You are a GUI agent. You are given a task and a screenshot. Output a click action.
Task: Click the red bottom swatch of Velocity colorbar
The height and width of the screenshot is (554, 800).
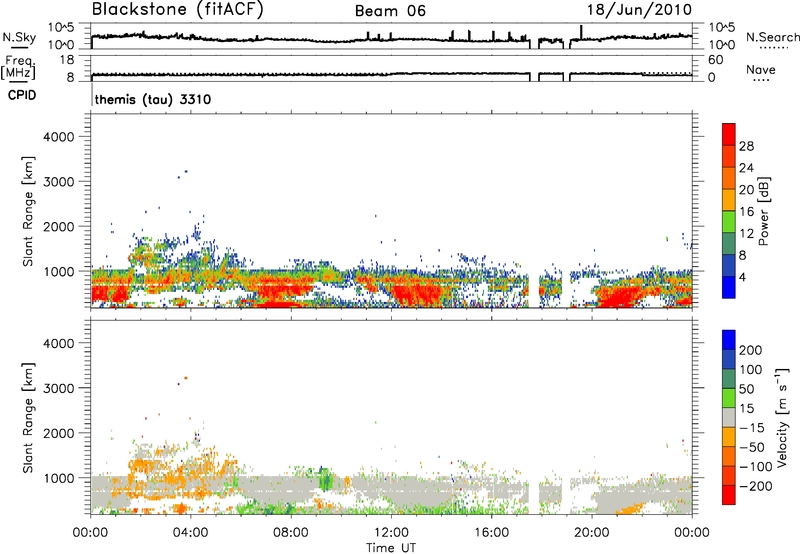(729, 495)
